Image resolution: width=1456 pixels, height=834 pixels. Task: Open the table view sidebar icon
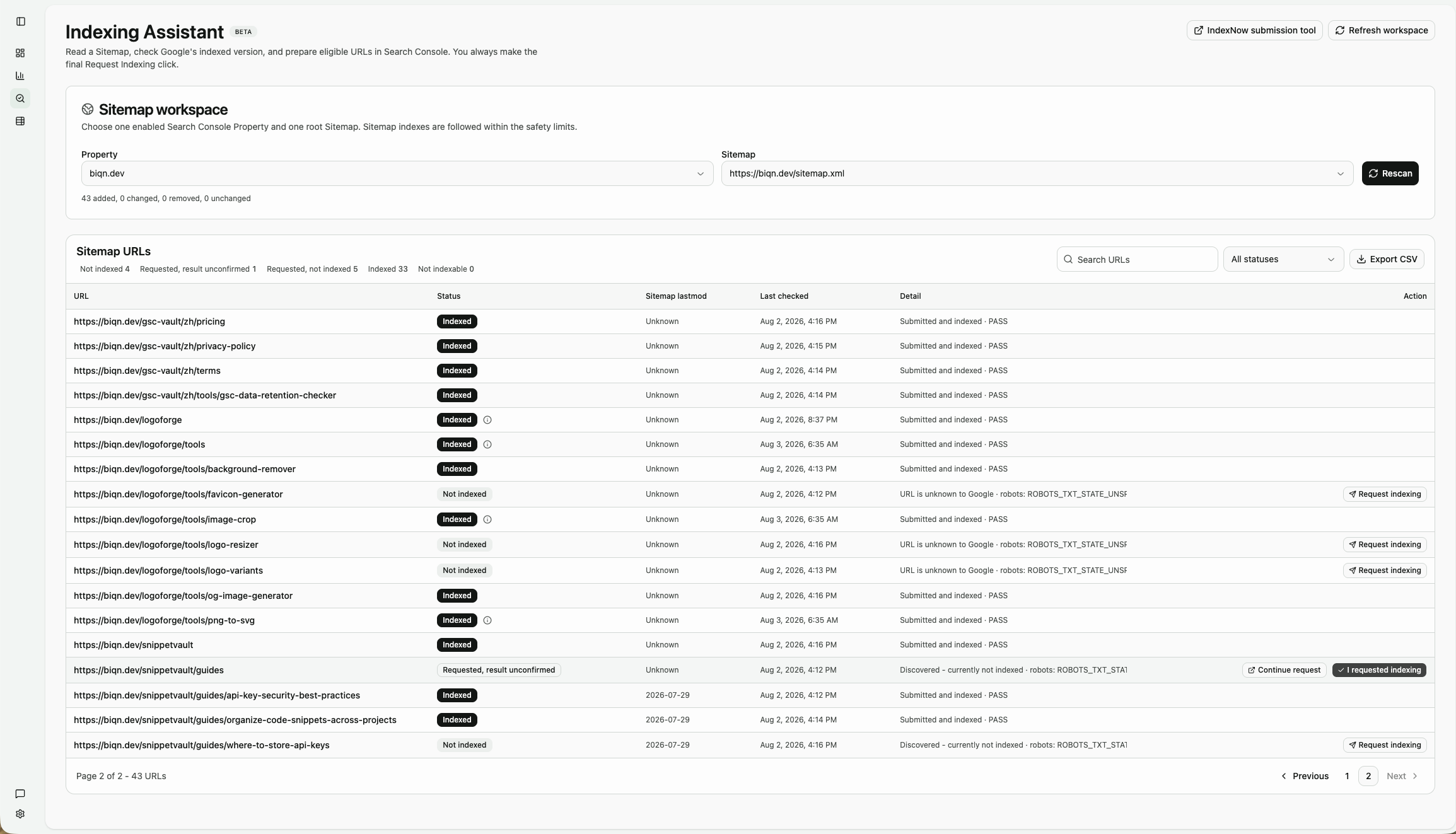point(20,121)
